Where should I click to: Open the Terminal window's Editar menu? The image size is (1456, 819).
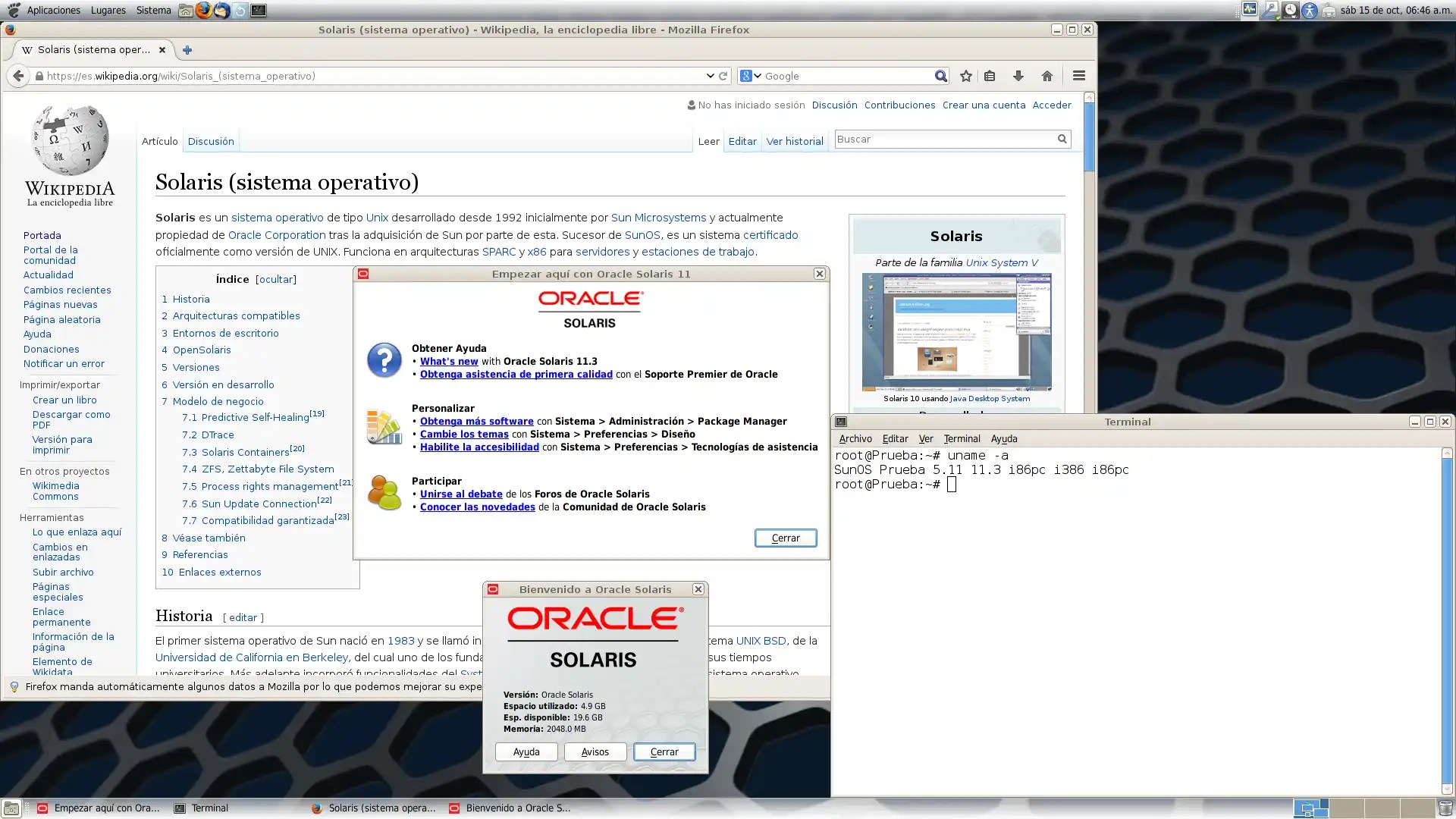pyautogui.click(x=895, y=438)
